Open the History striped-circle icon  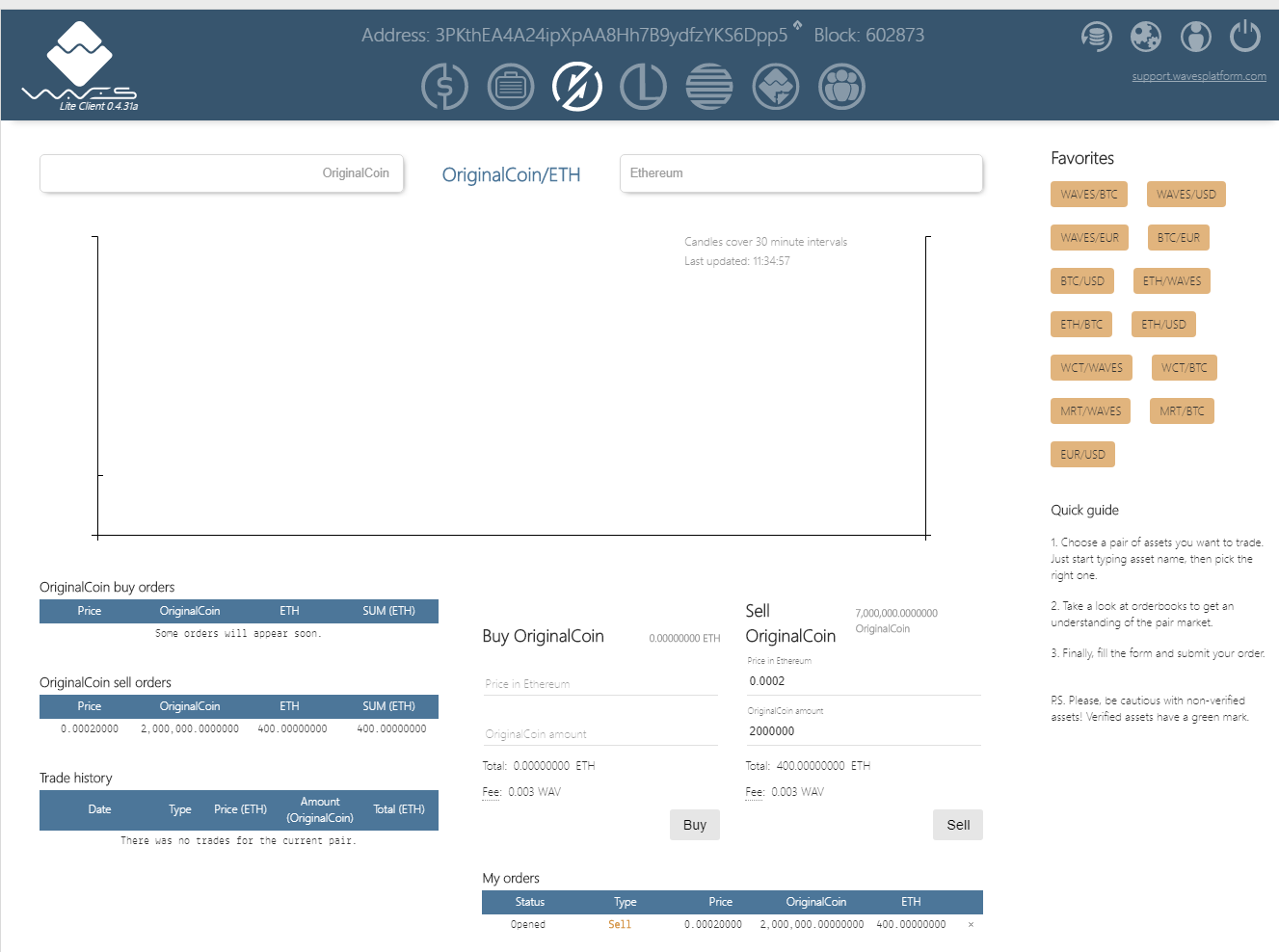click(x=709, y=87)
